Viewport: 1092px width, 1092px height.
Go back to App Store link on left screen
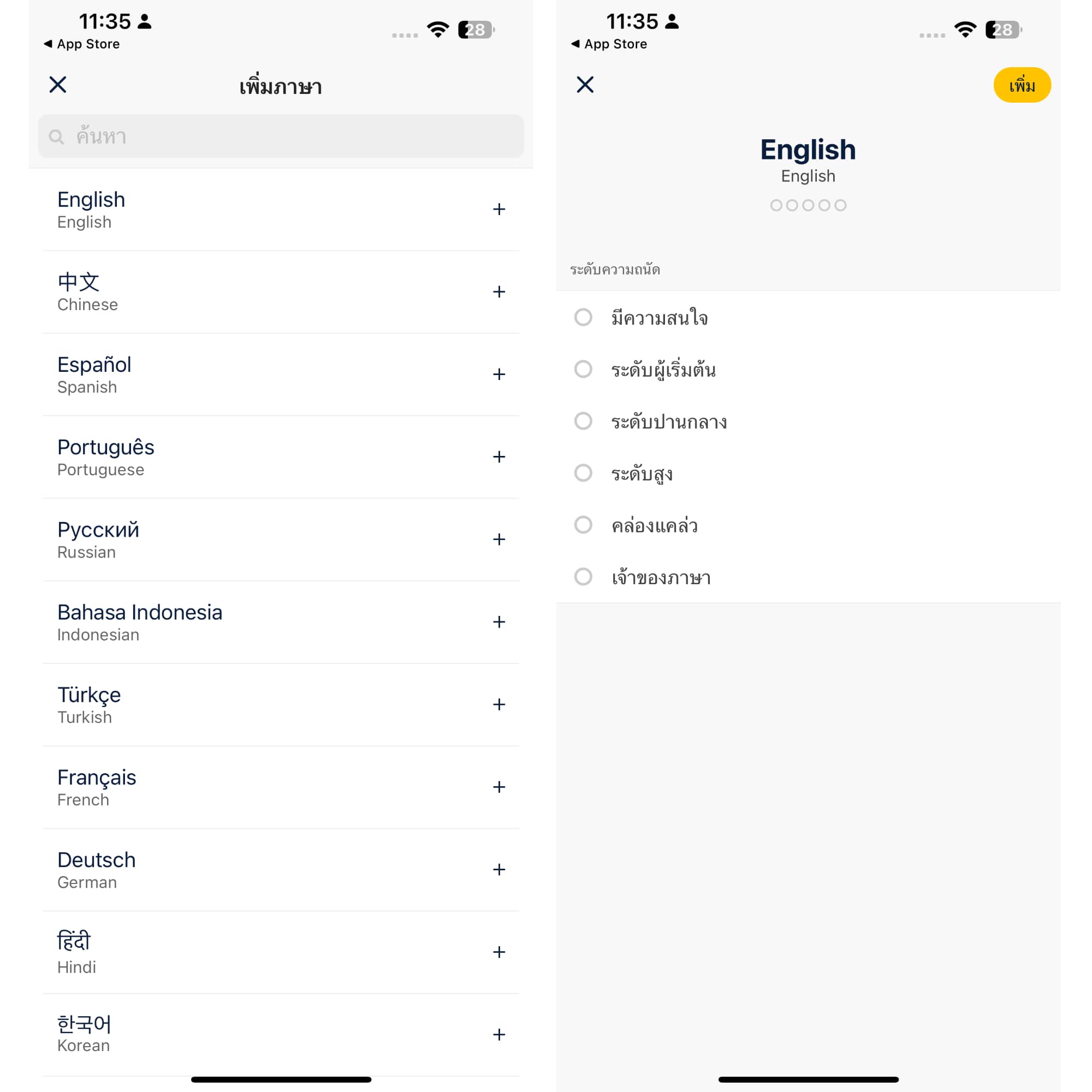(82, 44)
